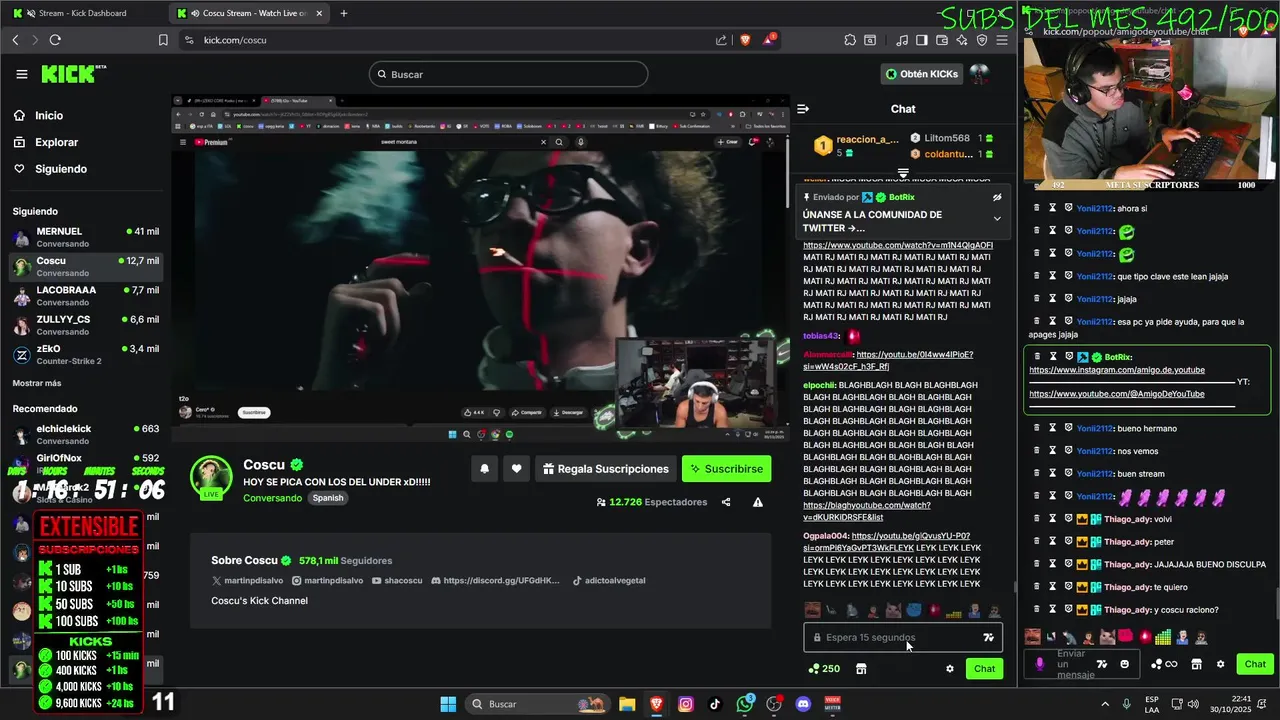Image resolution: width=1280 pixels, height=720 pixels.
Task: Open the recommended channel elchiclekick
Action: pyautogui.click(x=85, y=434)
